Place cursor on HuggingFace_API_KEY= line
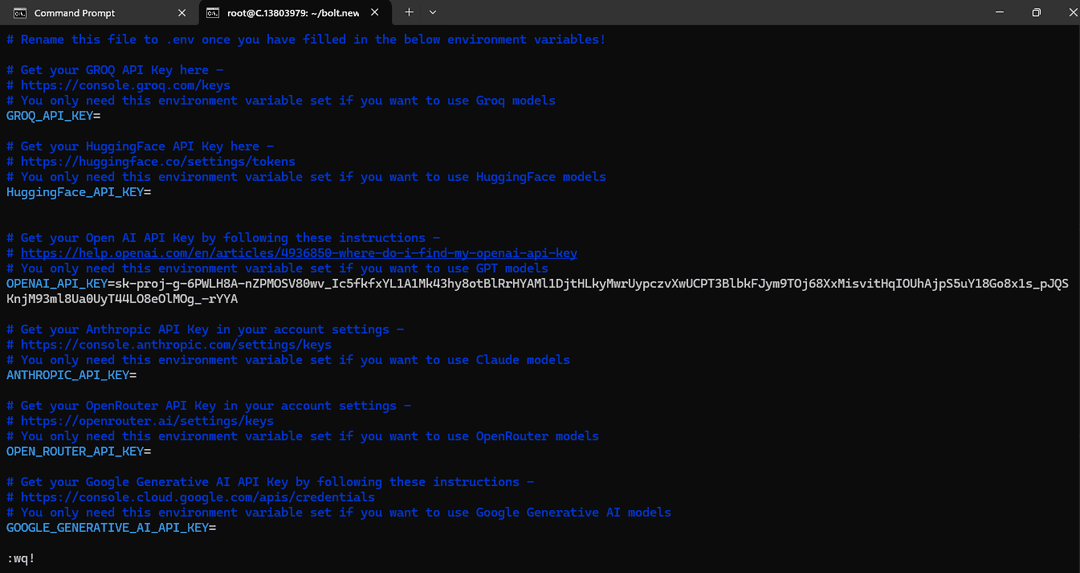Screen dimensions: 1080x573 point(79,192)
